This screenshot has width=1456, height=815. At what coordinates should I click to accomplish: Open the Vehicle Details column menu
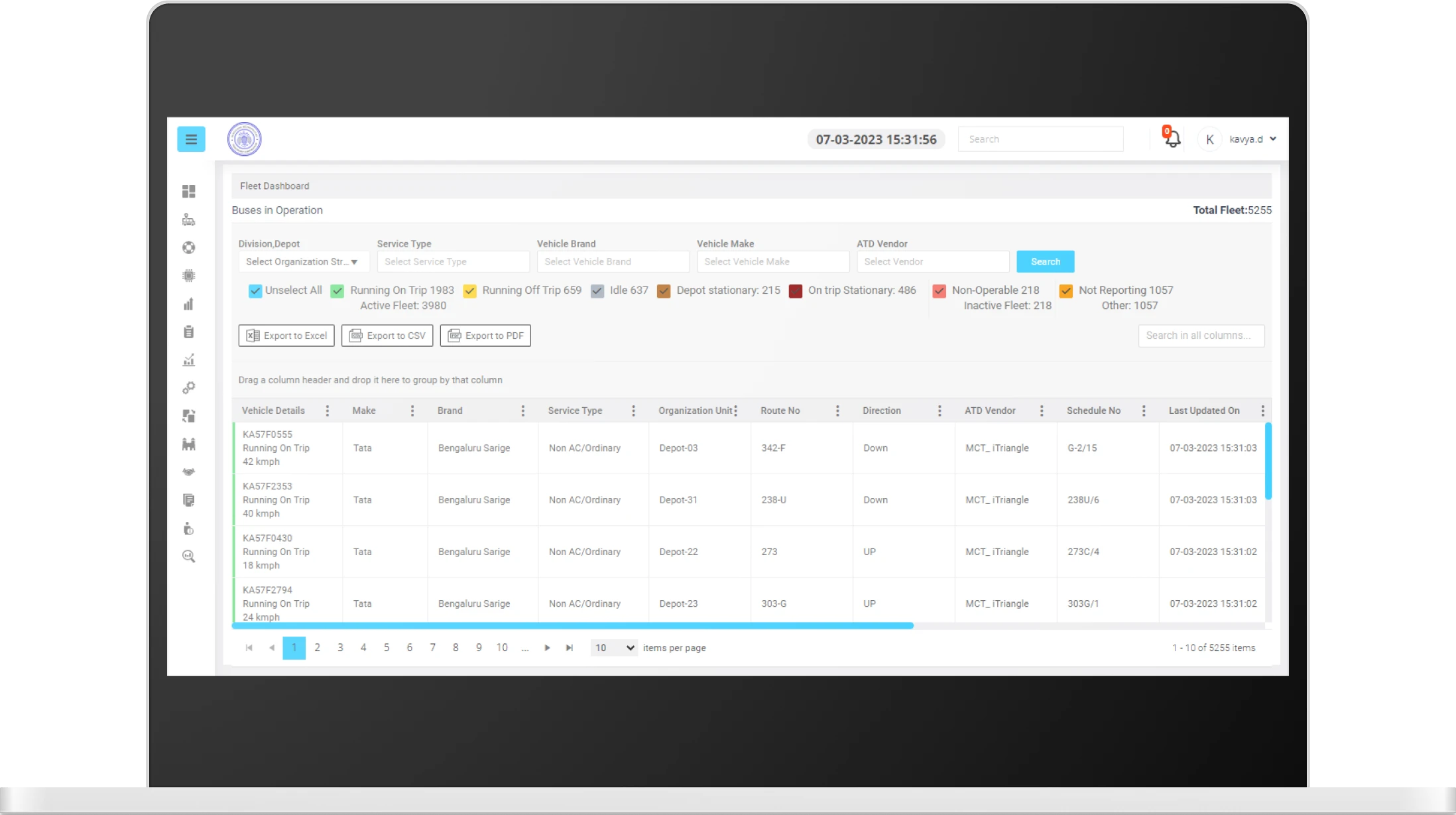pyautogui.click(x=328, y=410)
